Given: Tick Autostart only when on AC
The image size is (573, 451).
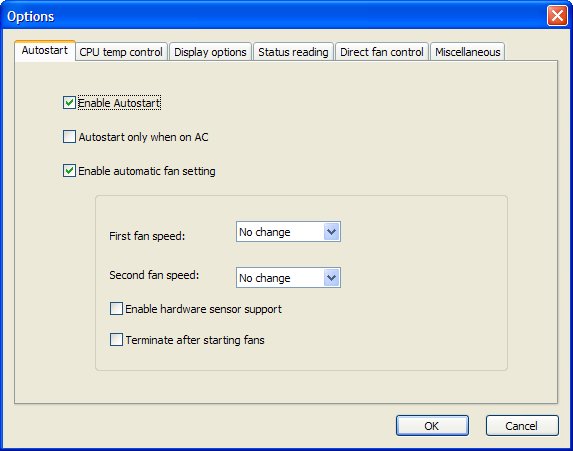Looking at the screenshot, I should point(69,137).
